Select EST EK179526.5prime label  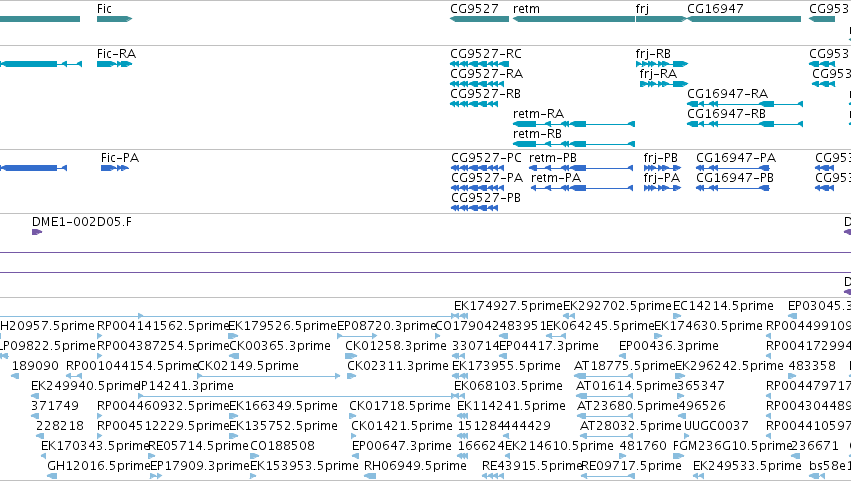click(283, 326)
